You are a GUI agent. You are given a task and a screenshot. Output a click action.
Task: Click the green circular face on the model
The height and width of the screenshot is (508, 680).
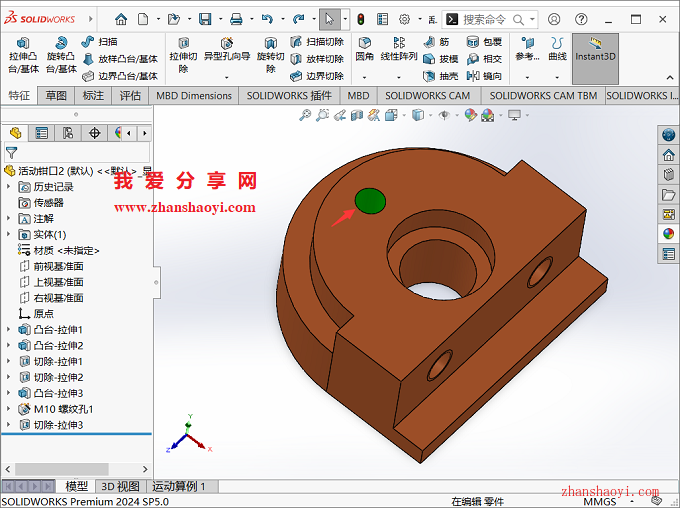370,201
